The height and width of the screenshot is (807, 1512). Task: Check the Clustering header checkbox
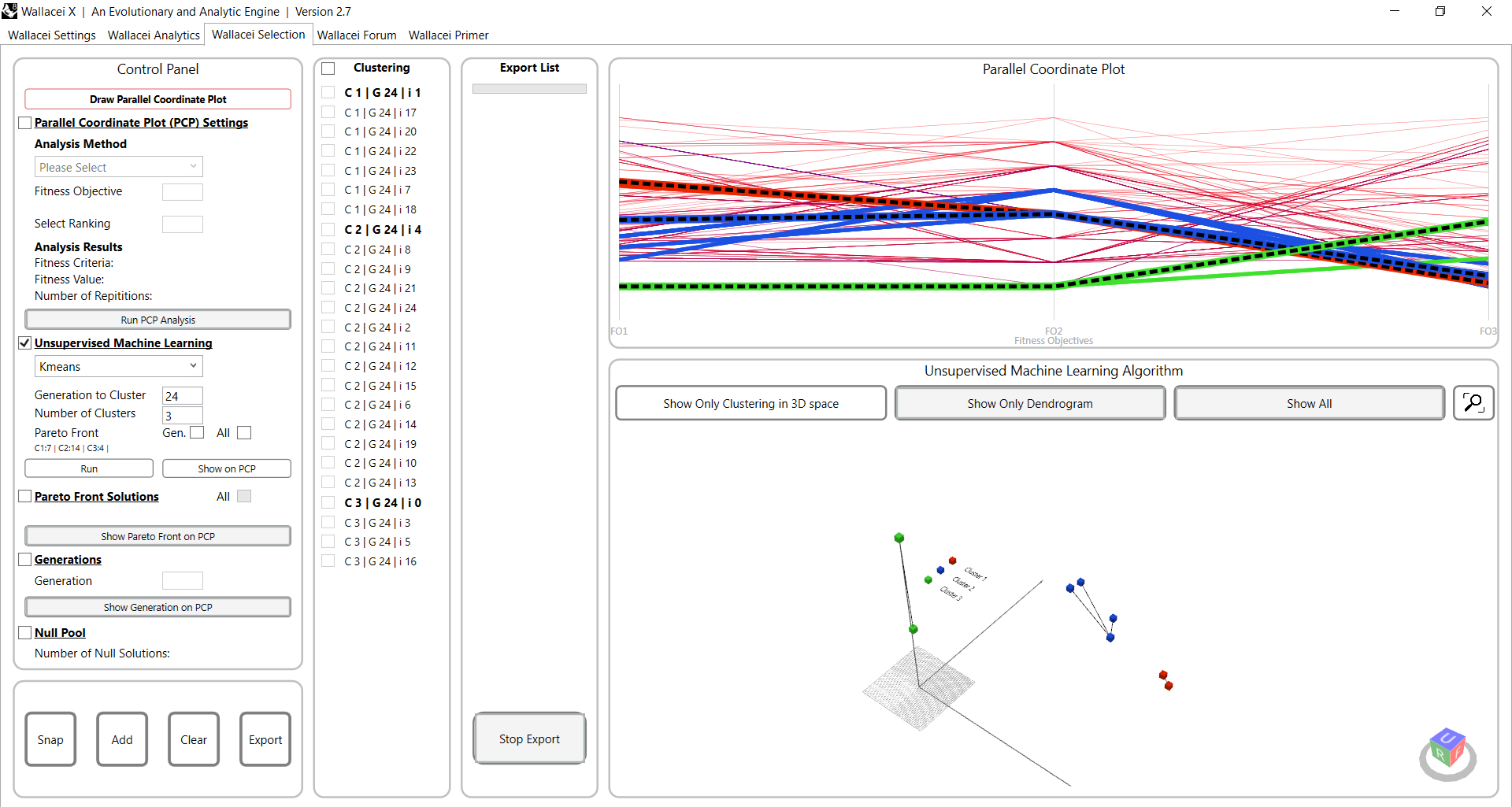coord(328,68)
